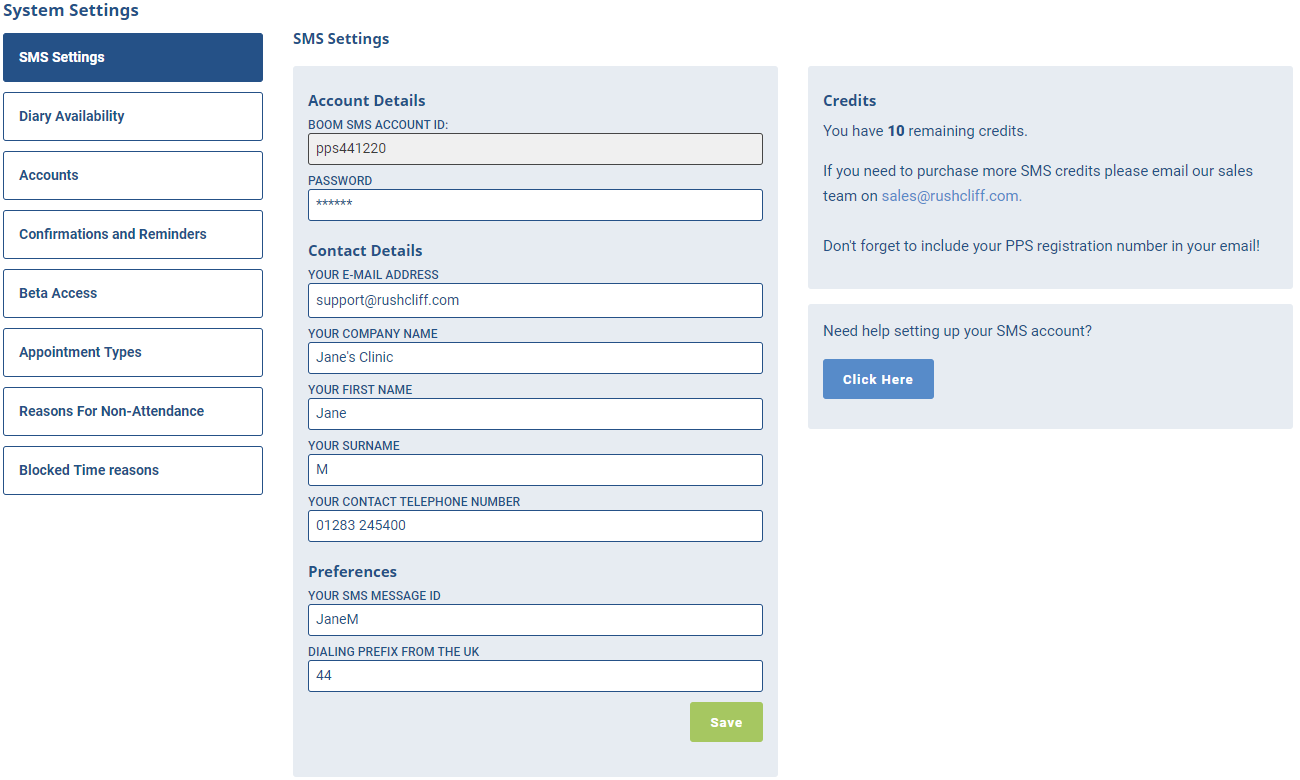1300x780 pixels.
Task: Click the blue Click Here help button
Action: coord(878,379)
